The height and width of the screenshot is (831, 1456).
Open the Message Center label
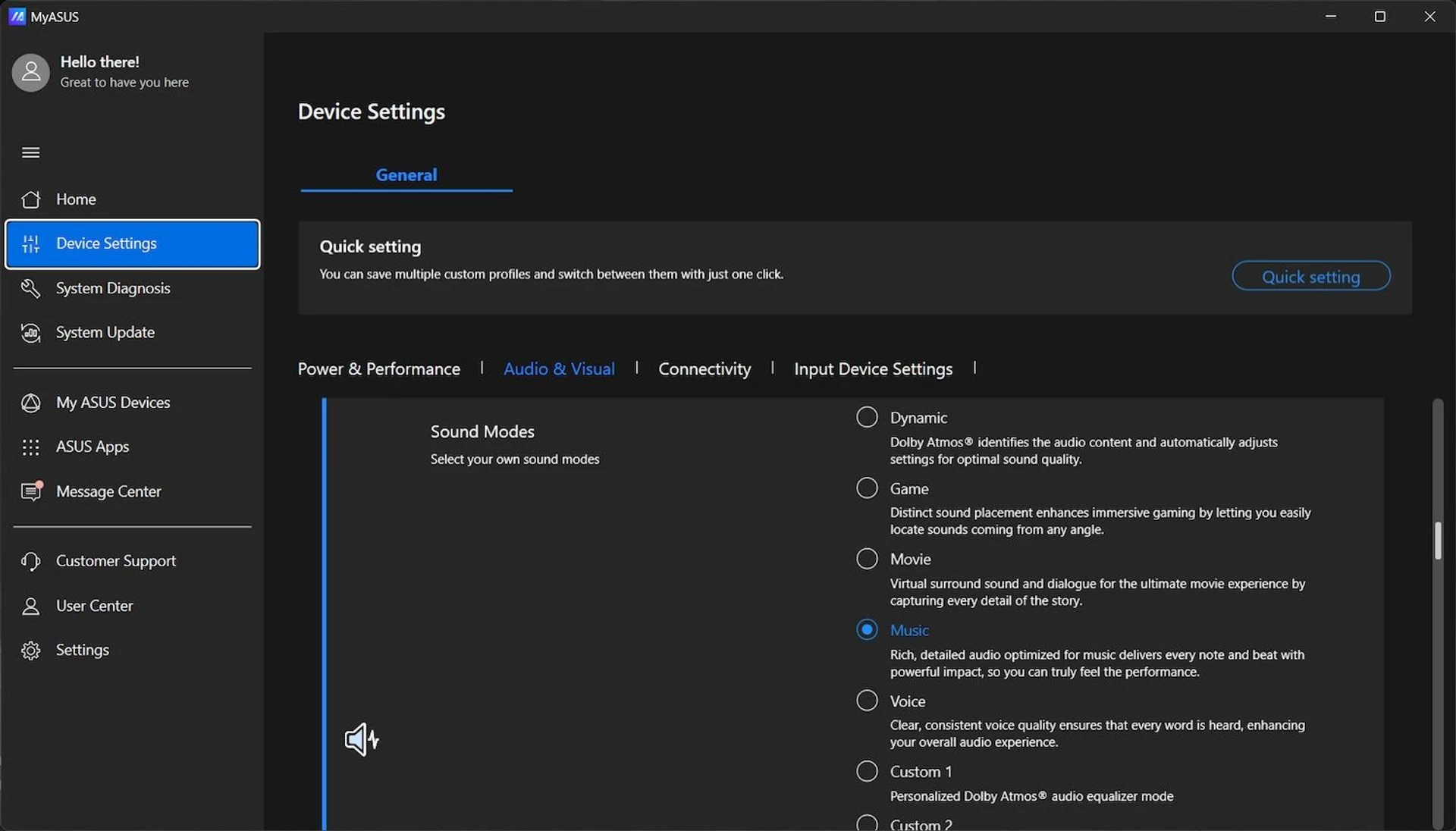[108, 491]
